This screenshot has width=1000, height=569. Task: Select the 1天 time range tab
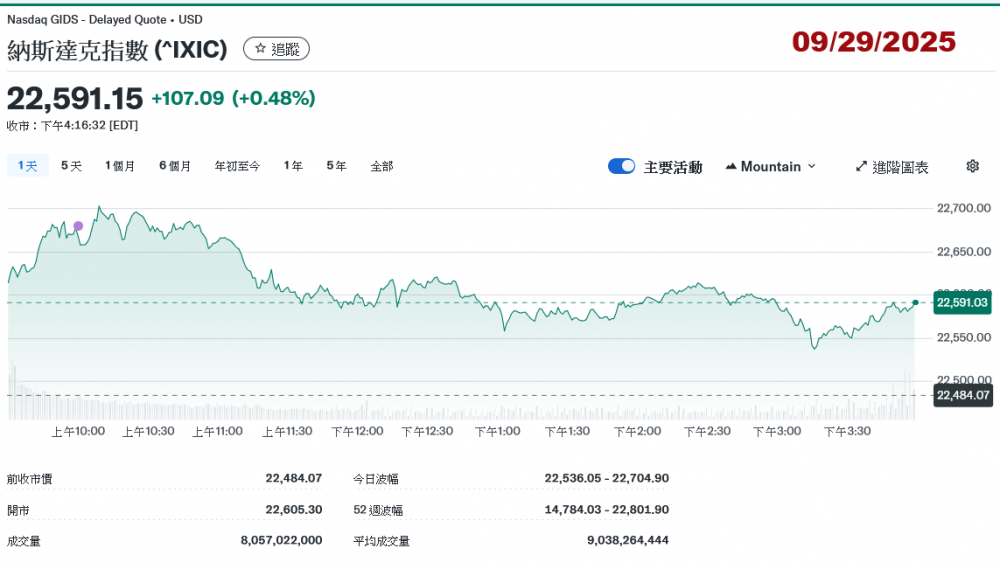click(x=27, y=166)
